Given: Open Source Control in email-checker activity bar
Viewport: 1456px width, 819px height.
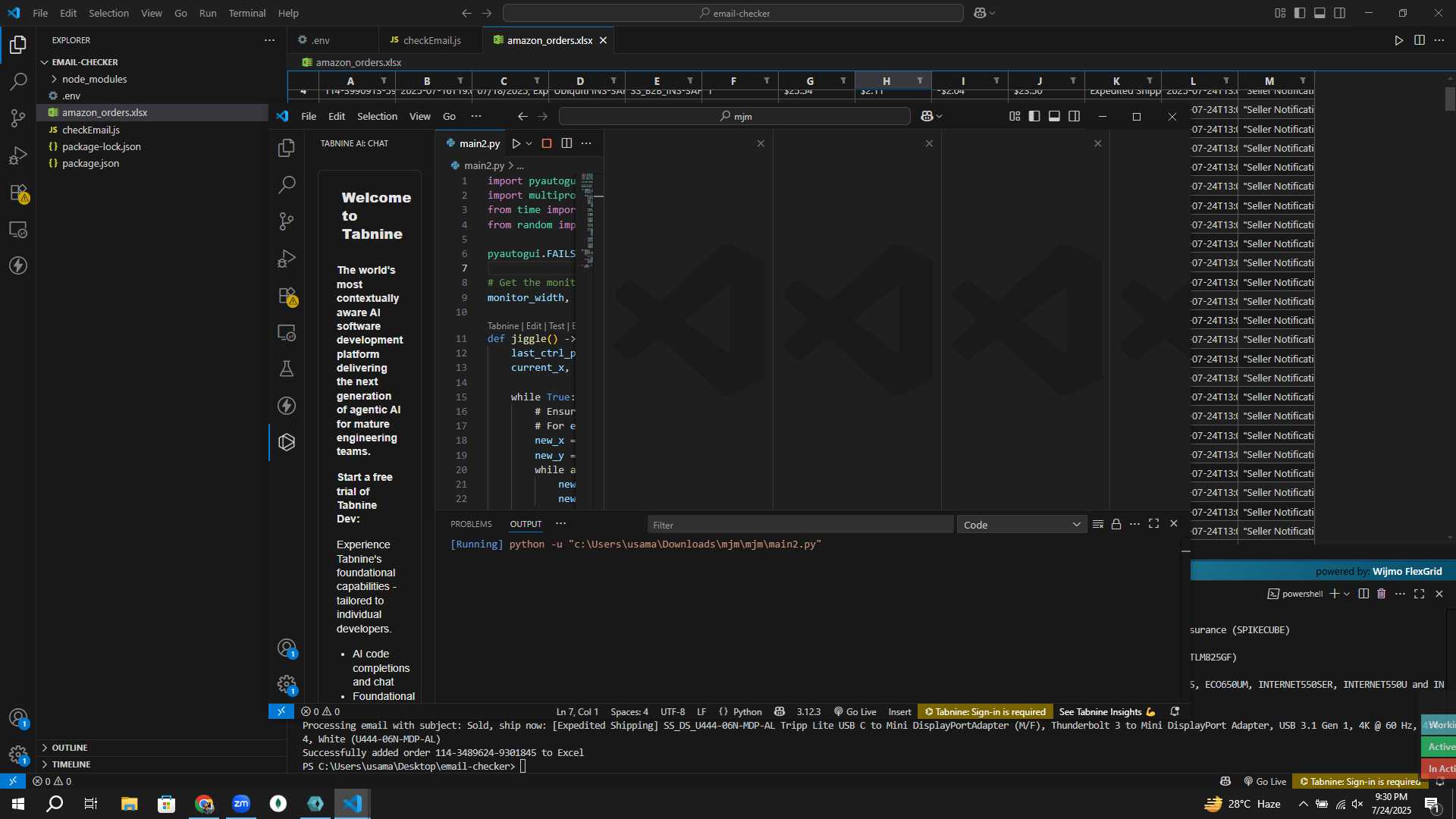Looking at the screenshot, I should pyautogui.click(x=18, y=118).
